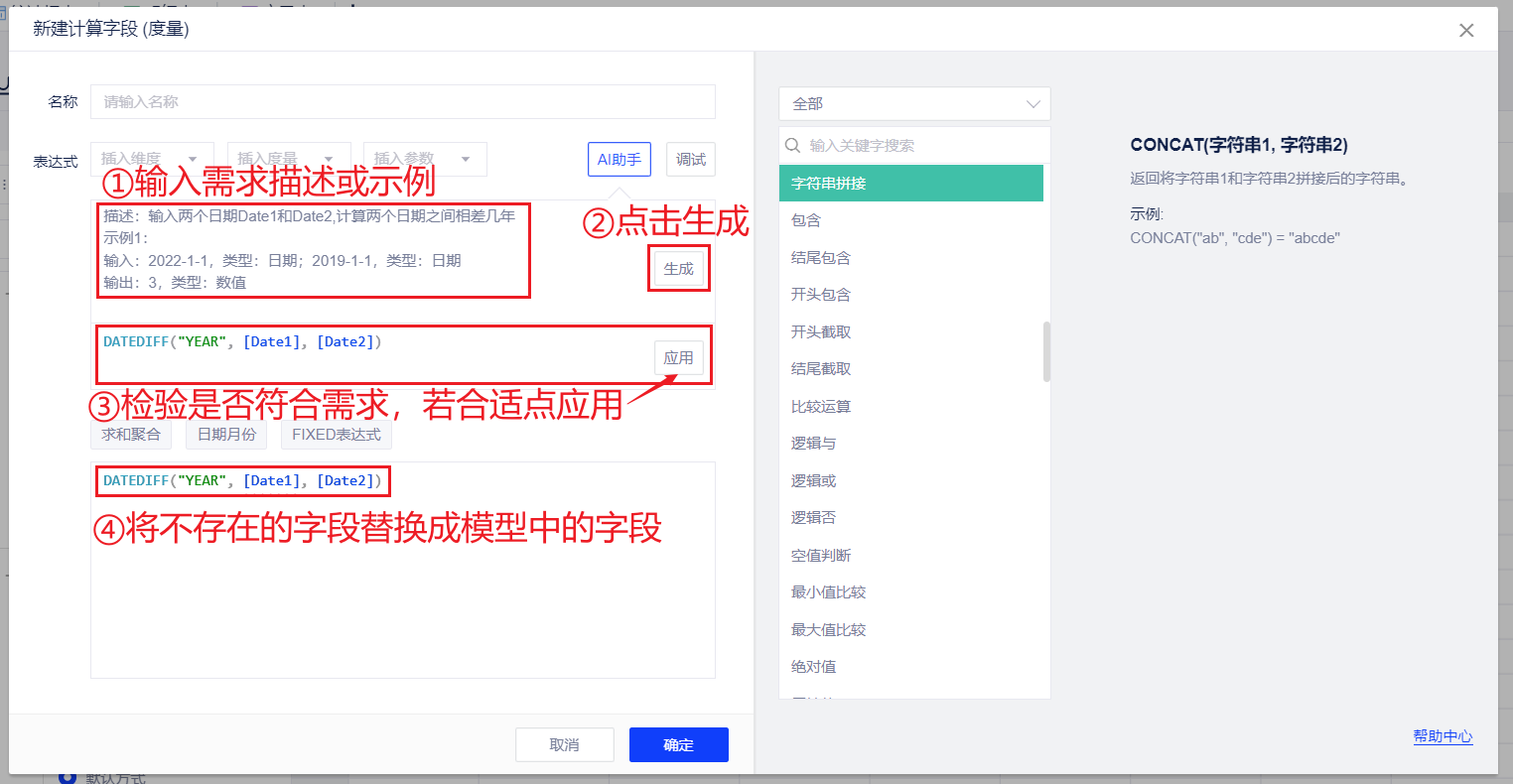The height and width of the screenshot is (784, 1513).
Task: Choose 空值判断 from function list
Action: tap(821, 555)
